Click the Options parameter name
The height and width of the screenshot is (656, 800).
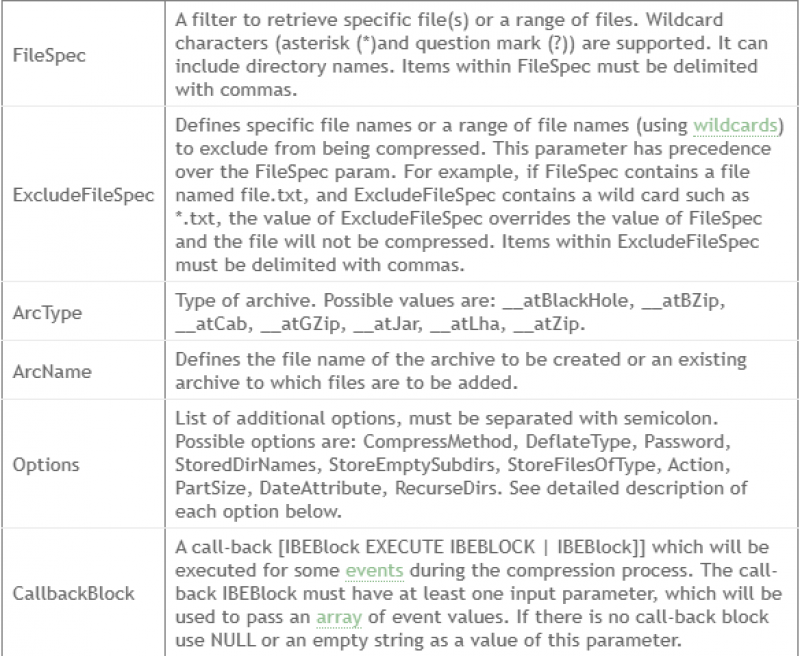[46, 465]
